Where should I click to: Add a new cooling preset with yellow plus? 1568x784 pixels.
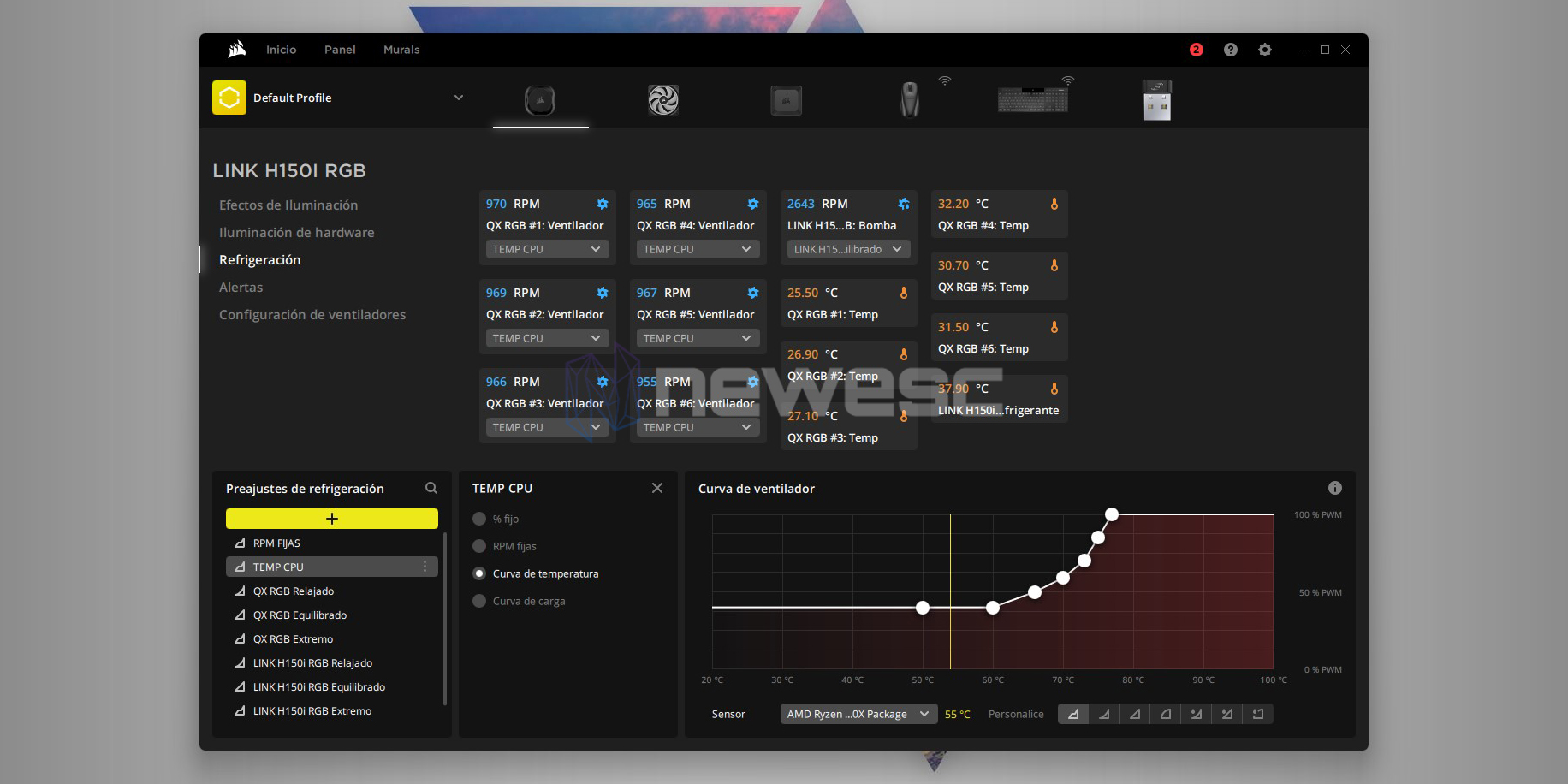point(332,519)
